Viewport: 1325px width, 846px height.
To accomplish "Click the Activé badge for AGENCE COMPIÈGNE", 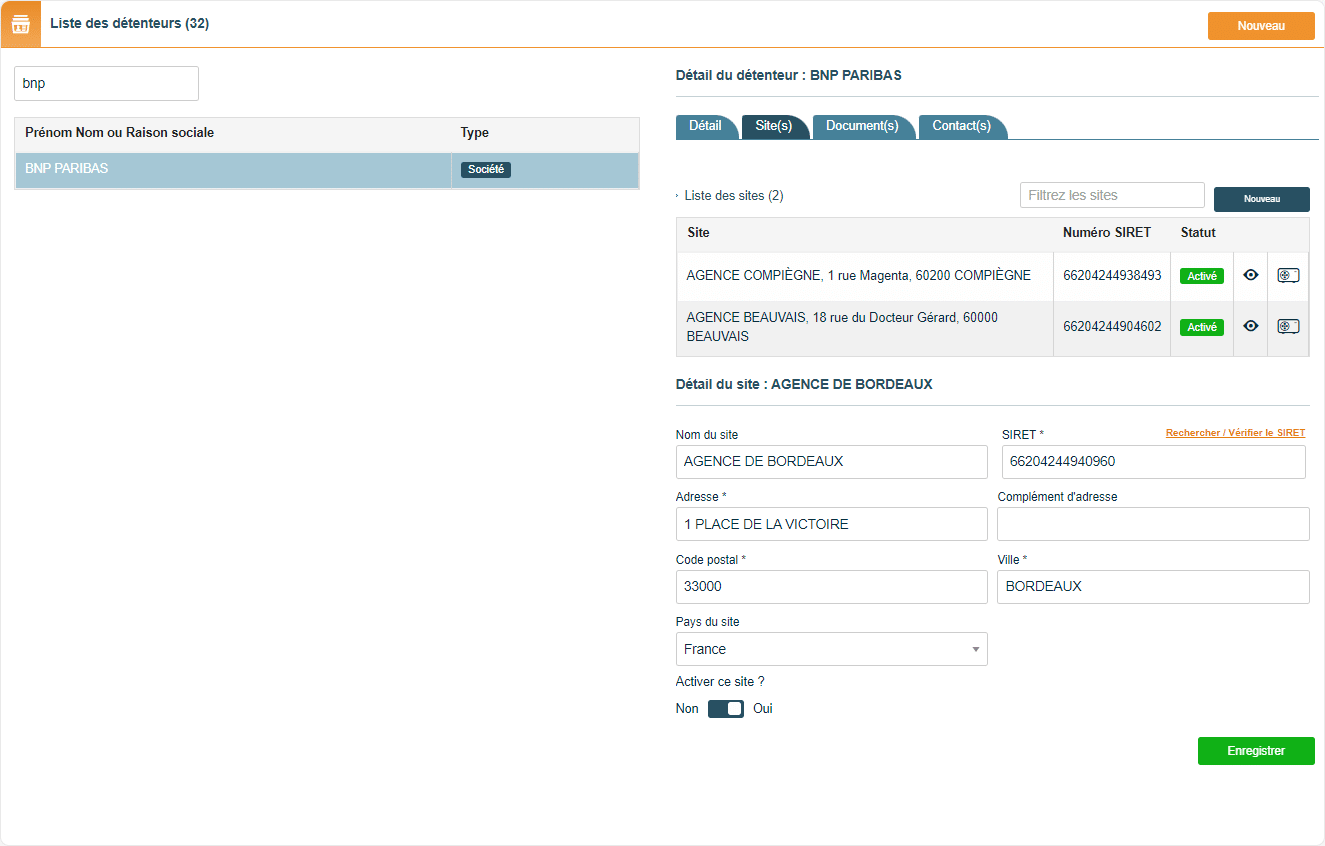I will tap(1202, 276).
